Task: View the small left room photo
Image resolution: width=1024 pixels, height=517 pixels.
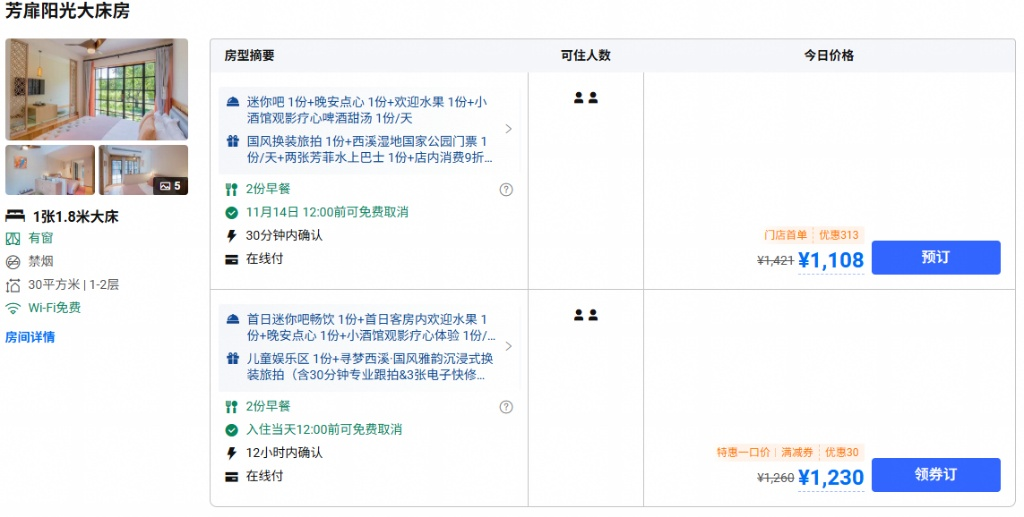Action: (50, 170)
